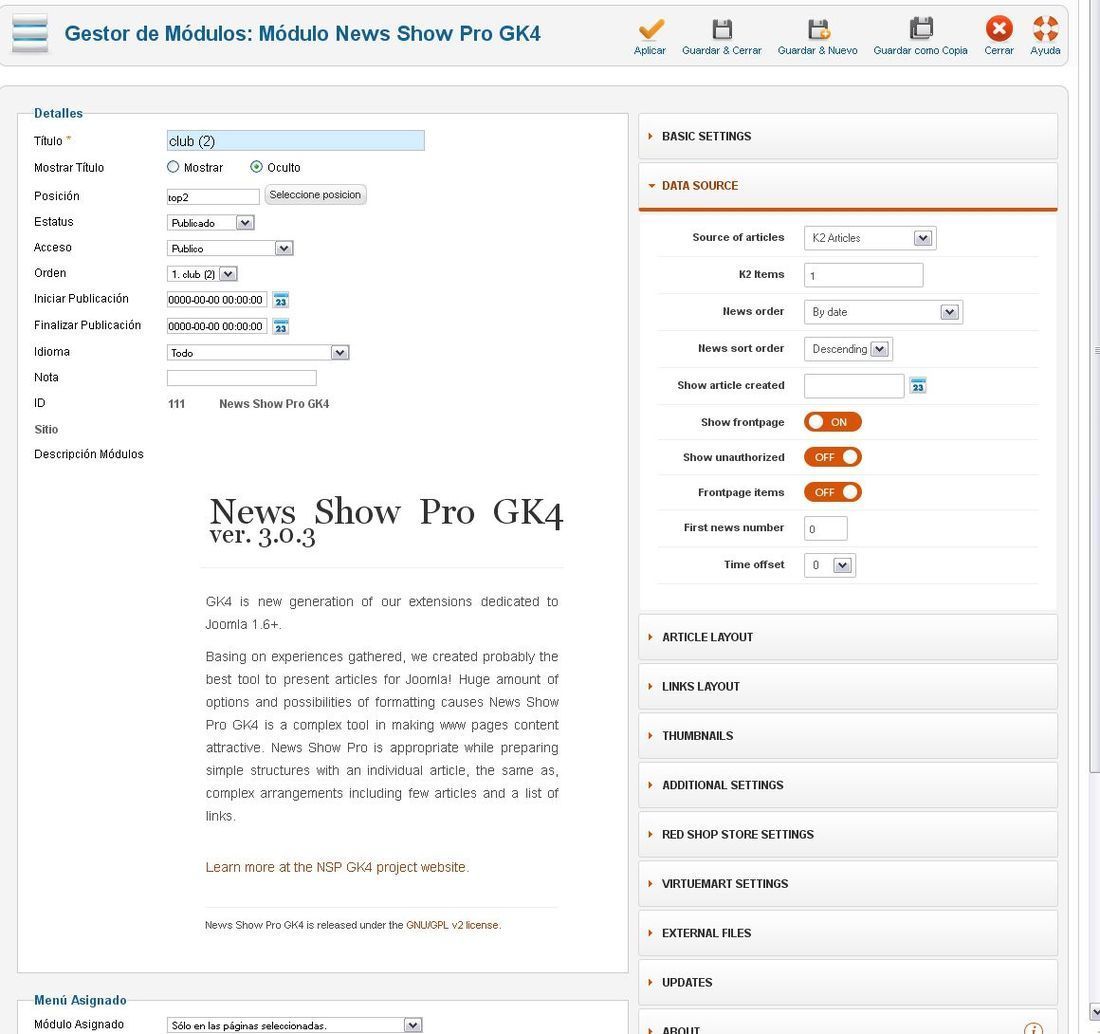Toggle the Show unauthorized switch

833,457
